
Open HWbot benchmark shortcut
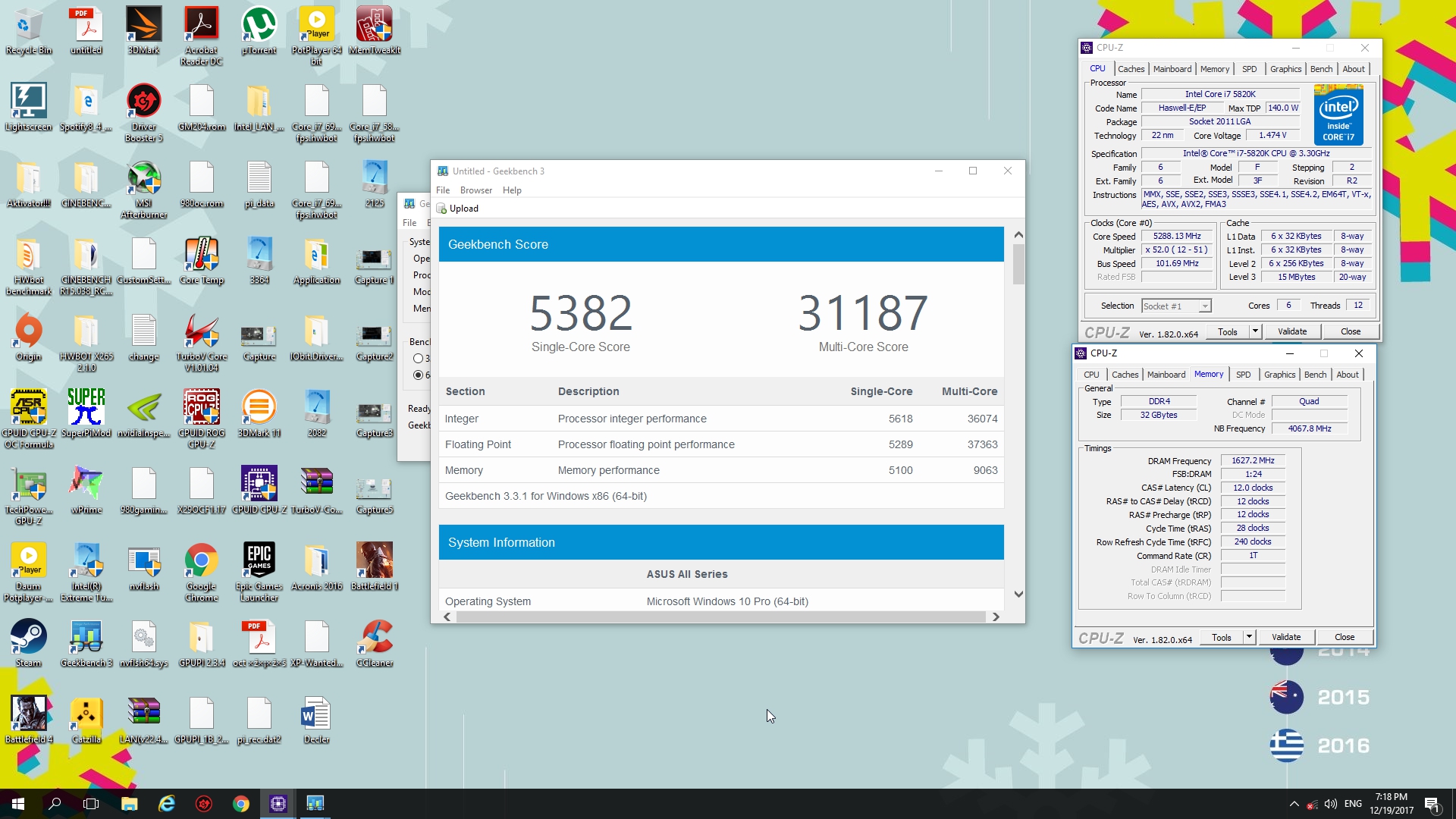[28, 266]
